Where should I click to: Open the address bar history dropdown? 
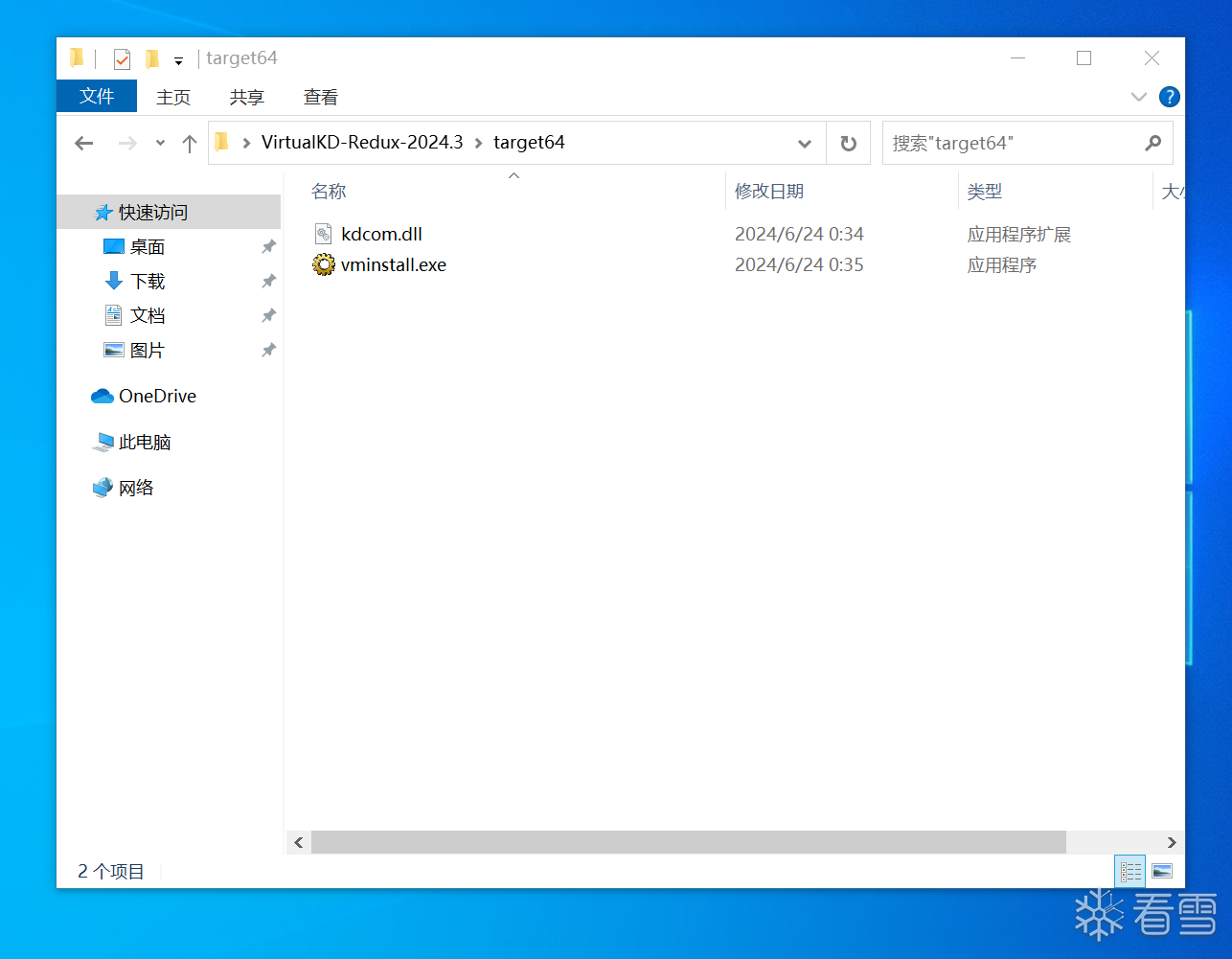click(x=805, y=144)
